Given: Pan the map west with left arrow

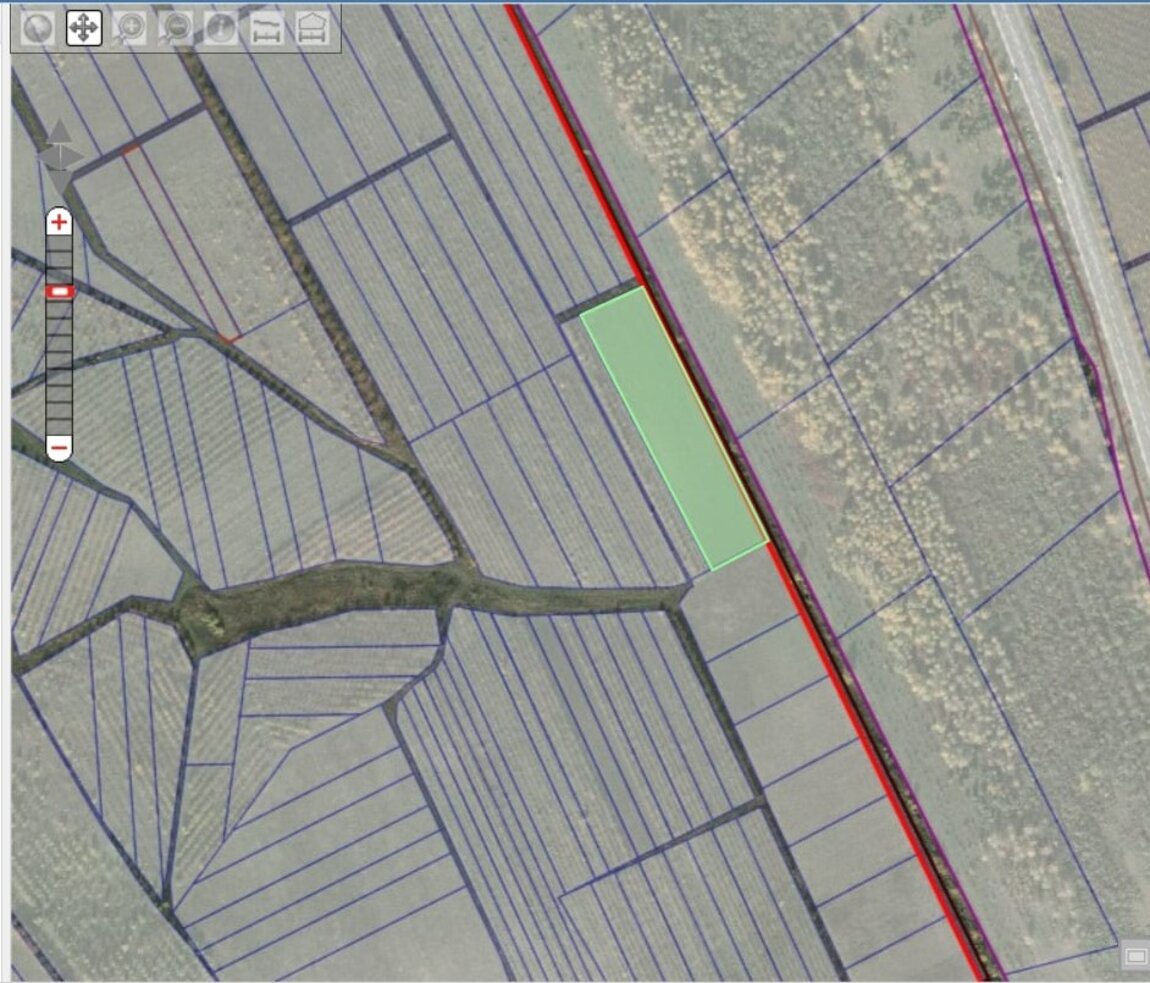Looking at the screenshot, I should point(44,157).
